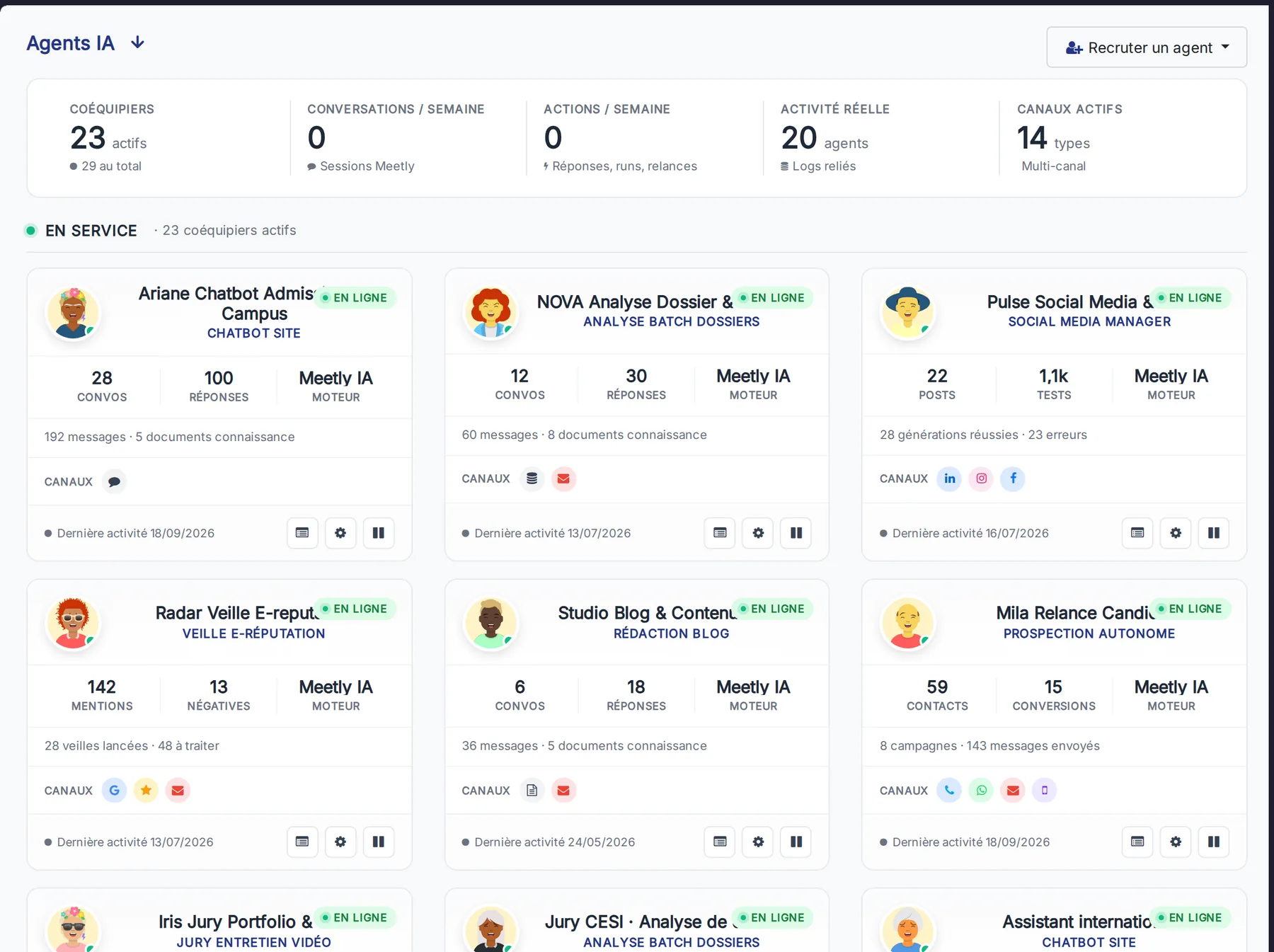1274x952 pixels.
Task: Pause the Ariane Chatbot agent
Action: [x=379, y=533]
